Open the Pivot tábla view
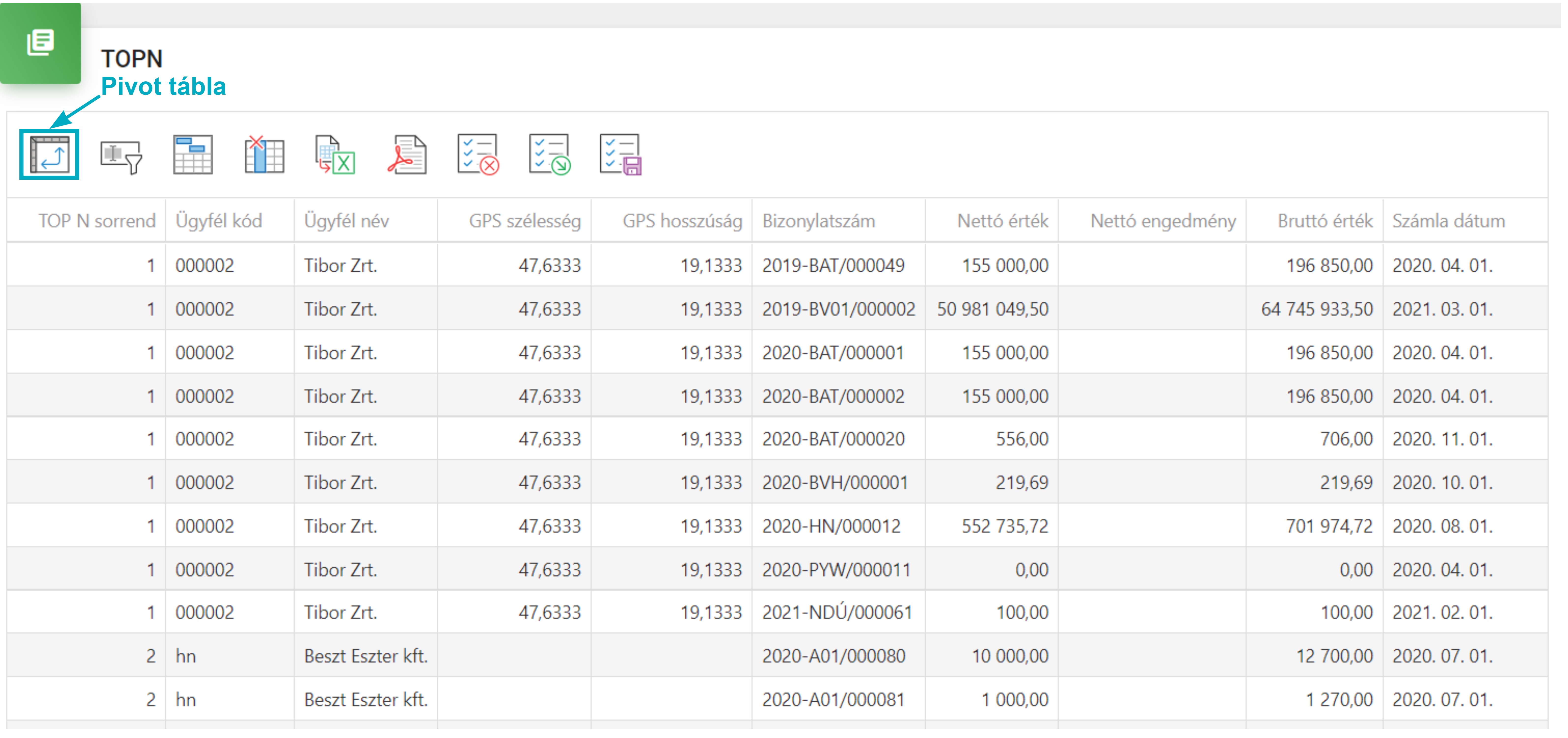 tap(49, 155)
